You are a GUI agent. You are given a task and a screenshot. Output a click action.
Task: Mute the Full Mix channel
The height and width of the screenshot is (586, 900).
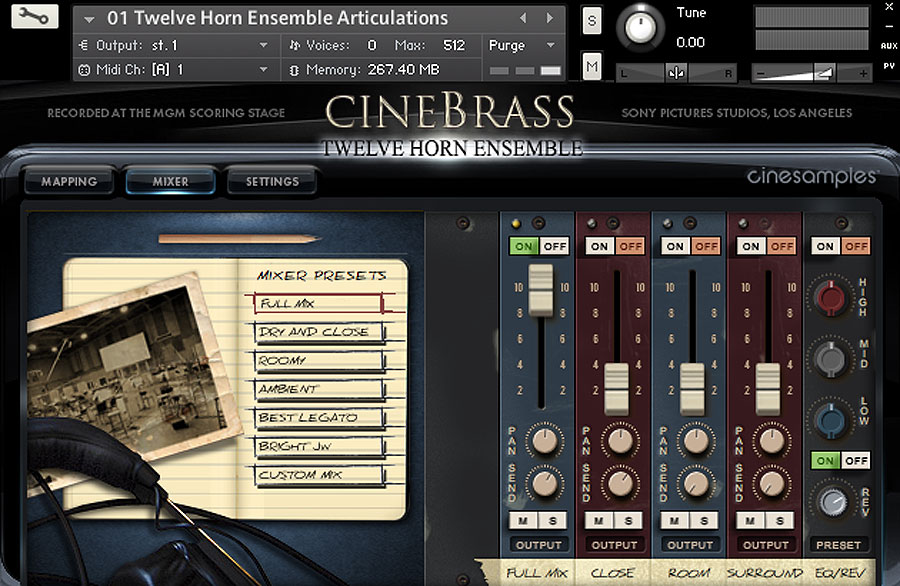point(523,521)
